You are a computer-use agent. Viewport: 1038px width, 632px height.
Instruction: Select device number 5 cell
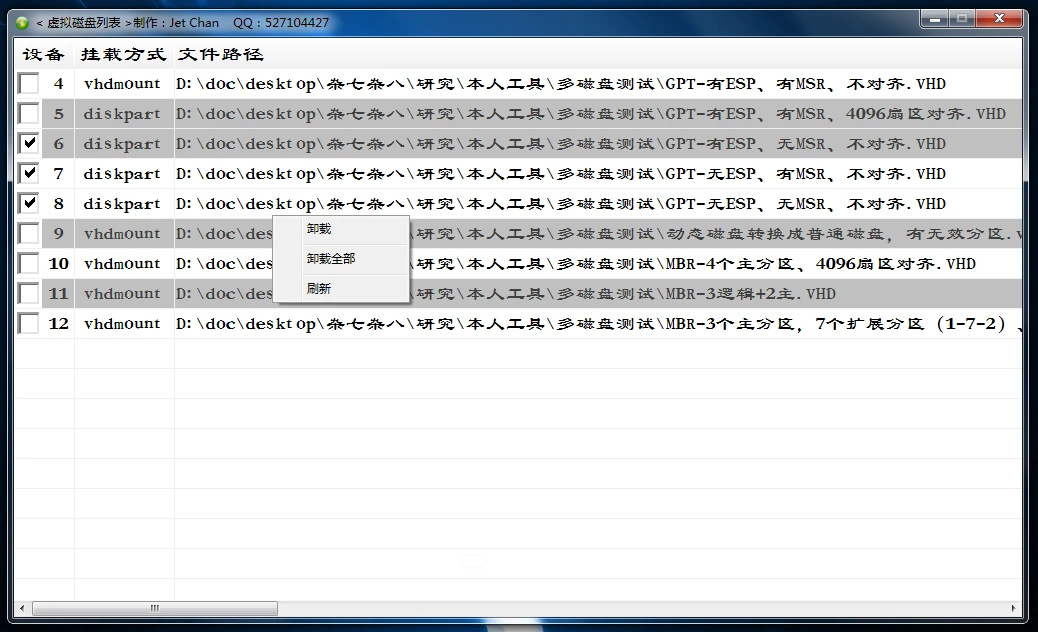[x=58, y=114]
